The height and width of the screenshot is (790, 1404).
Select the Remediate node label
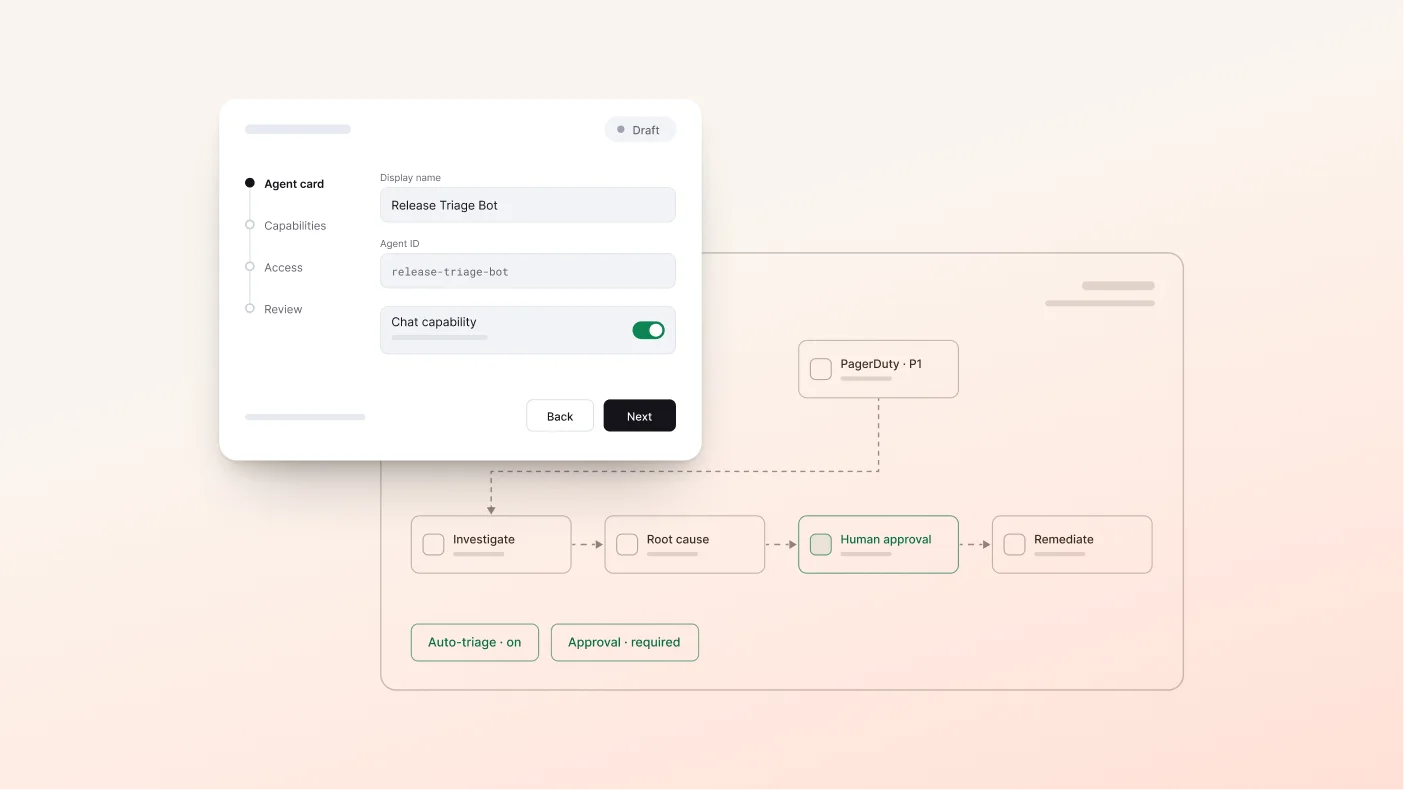pos(1064,539)
